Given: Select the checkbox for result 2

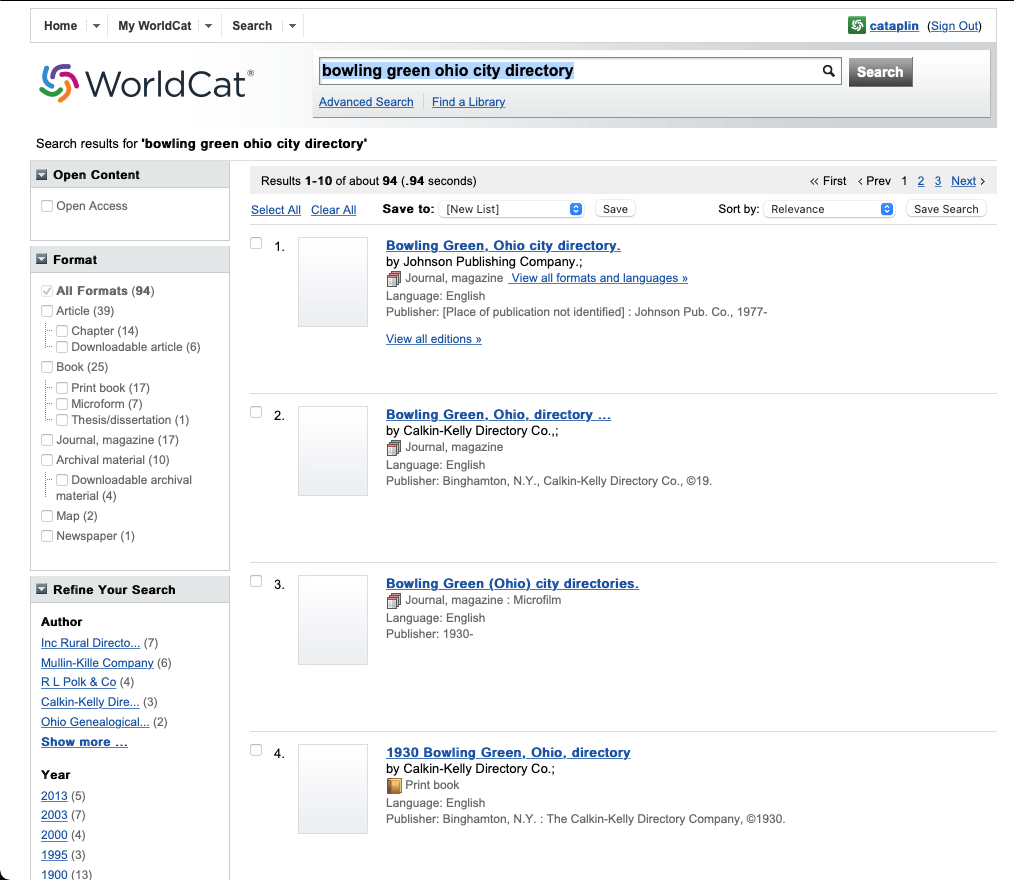Looking at the screenshot, I should coord(256,412).
